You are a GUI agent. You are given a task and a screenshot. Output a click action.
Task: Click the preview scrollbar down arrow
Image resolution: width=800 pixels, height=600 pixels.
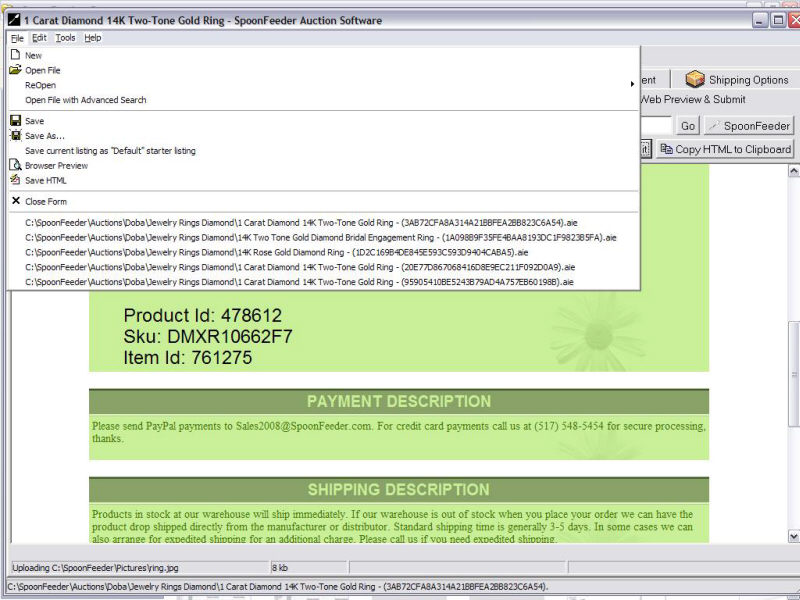coord(793,536)
